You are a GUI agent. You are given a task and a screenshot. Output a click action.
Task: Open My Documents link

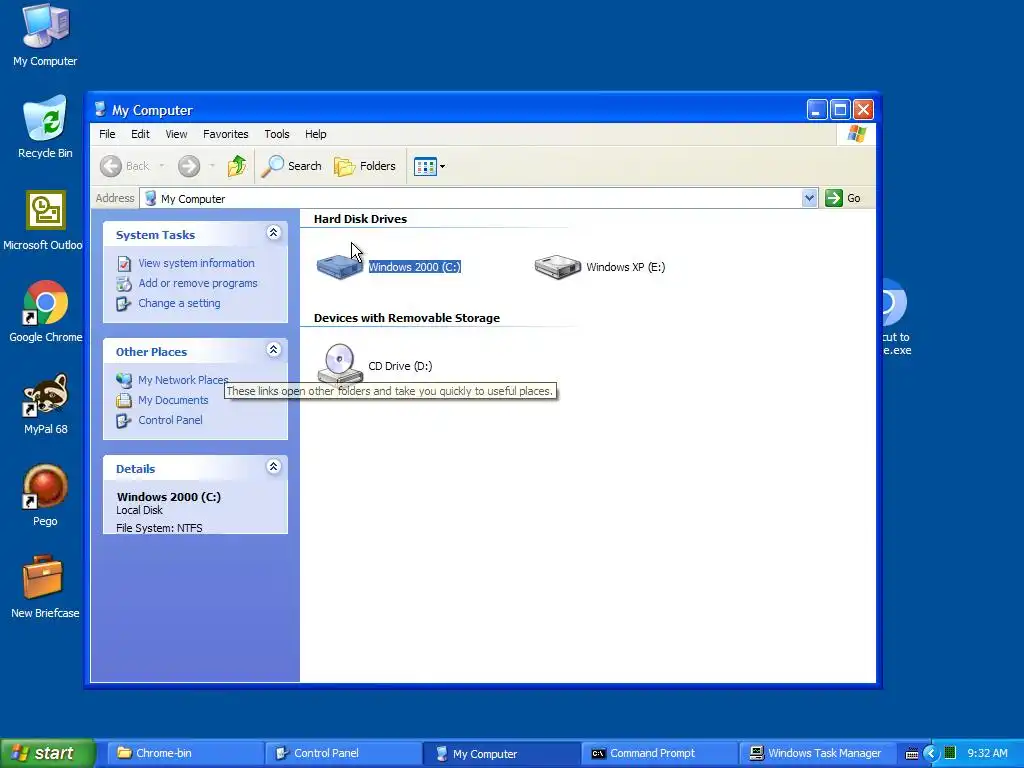[173, 400]
